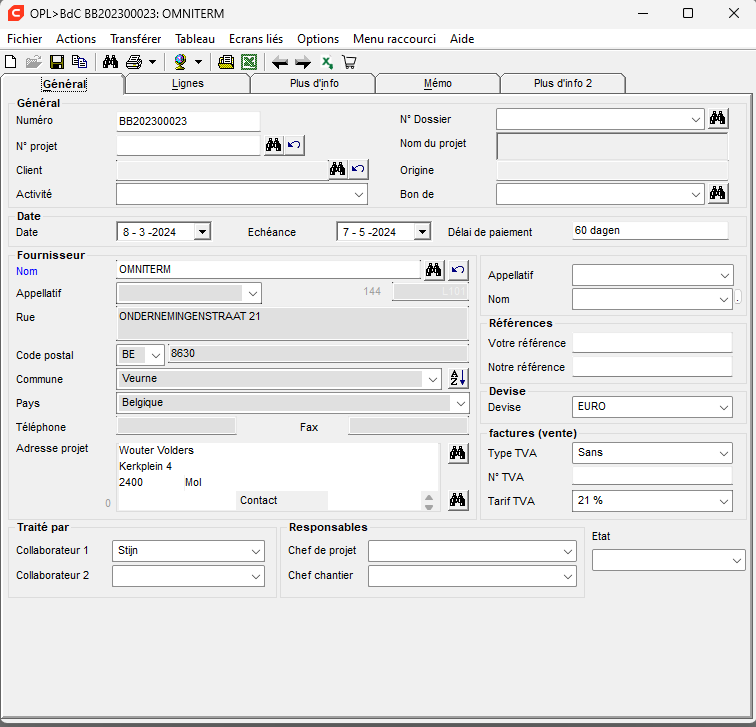
Task: Click the Contact spinner arrows
Action: point(429,502)
